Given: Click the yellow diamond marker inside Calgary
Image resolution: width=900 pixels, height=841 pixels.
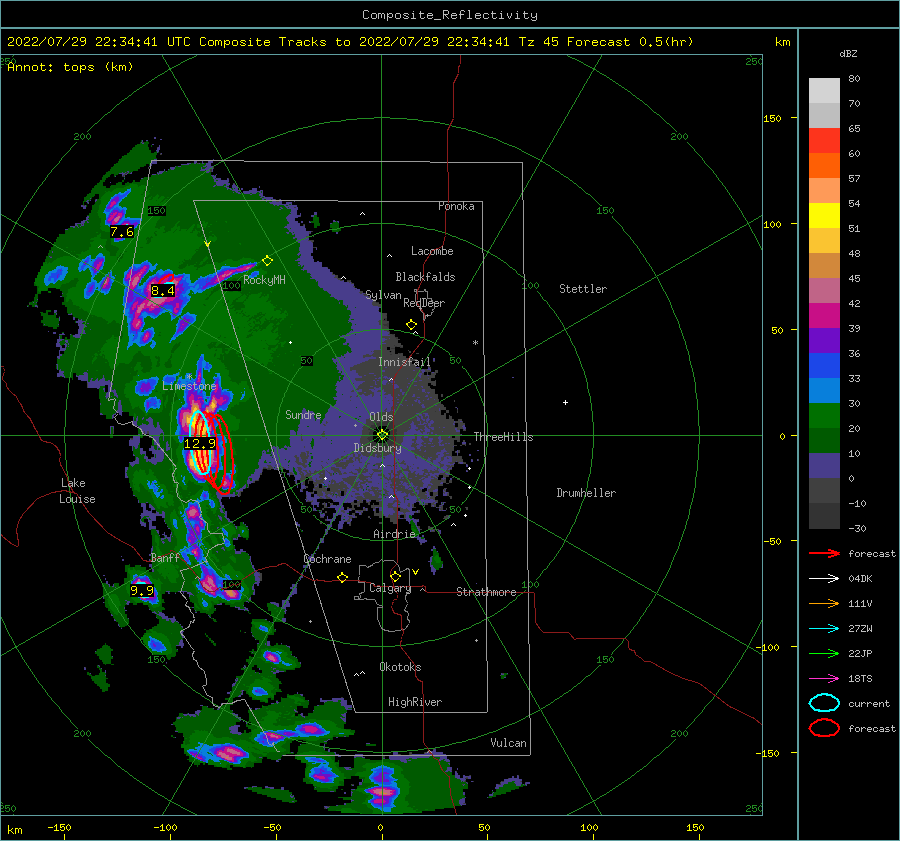Looking at the screenshot, I should 395,576.
